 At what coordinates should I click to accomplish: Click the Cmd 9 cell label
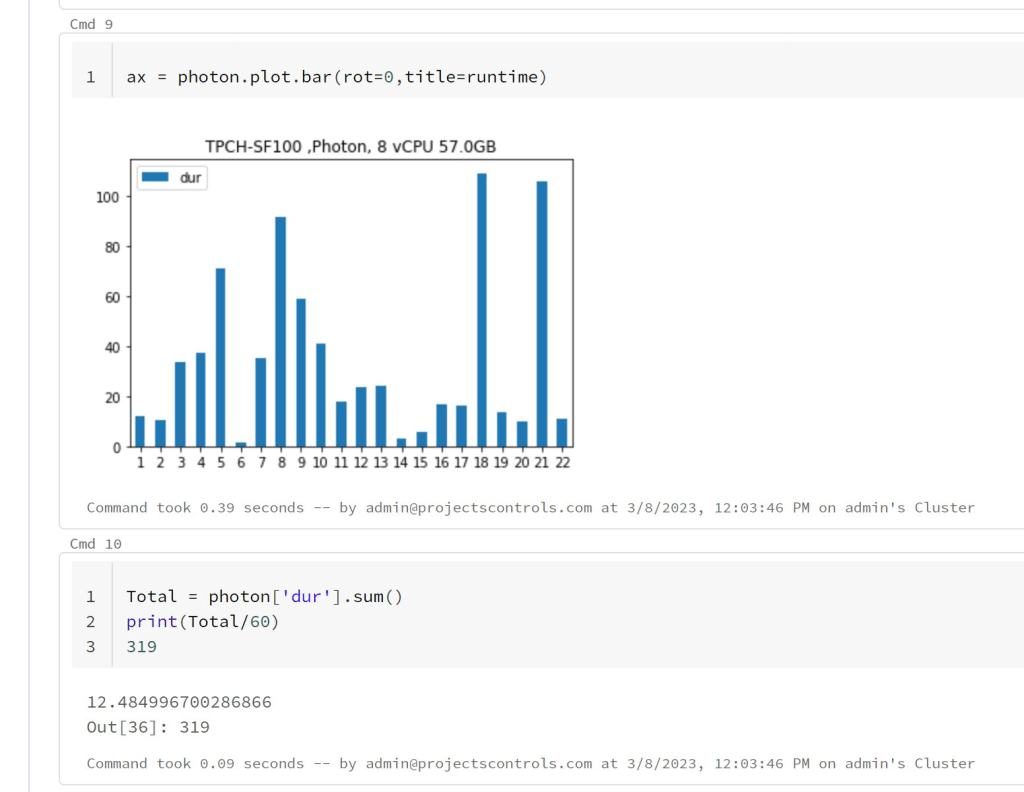[91, 23]
